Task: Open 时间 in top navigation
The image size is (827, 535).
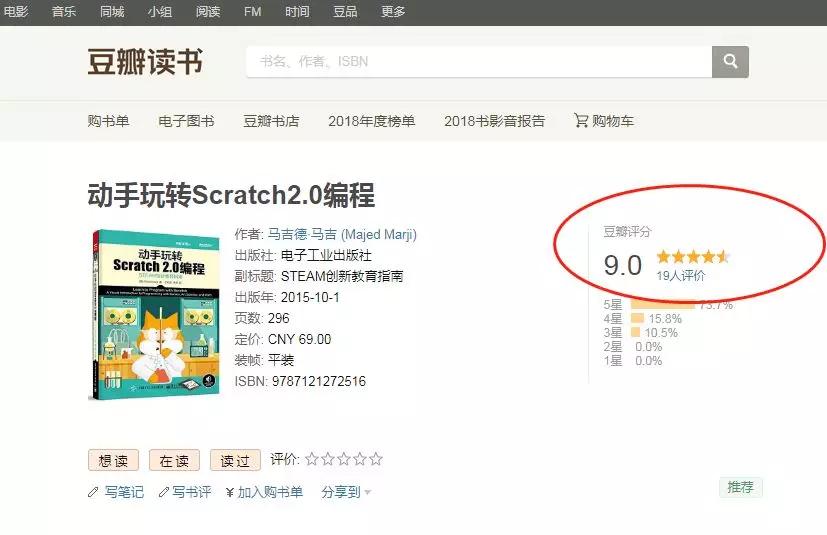Action: pyautogui.click(x=297, y=12)
